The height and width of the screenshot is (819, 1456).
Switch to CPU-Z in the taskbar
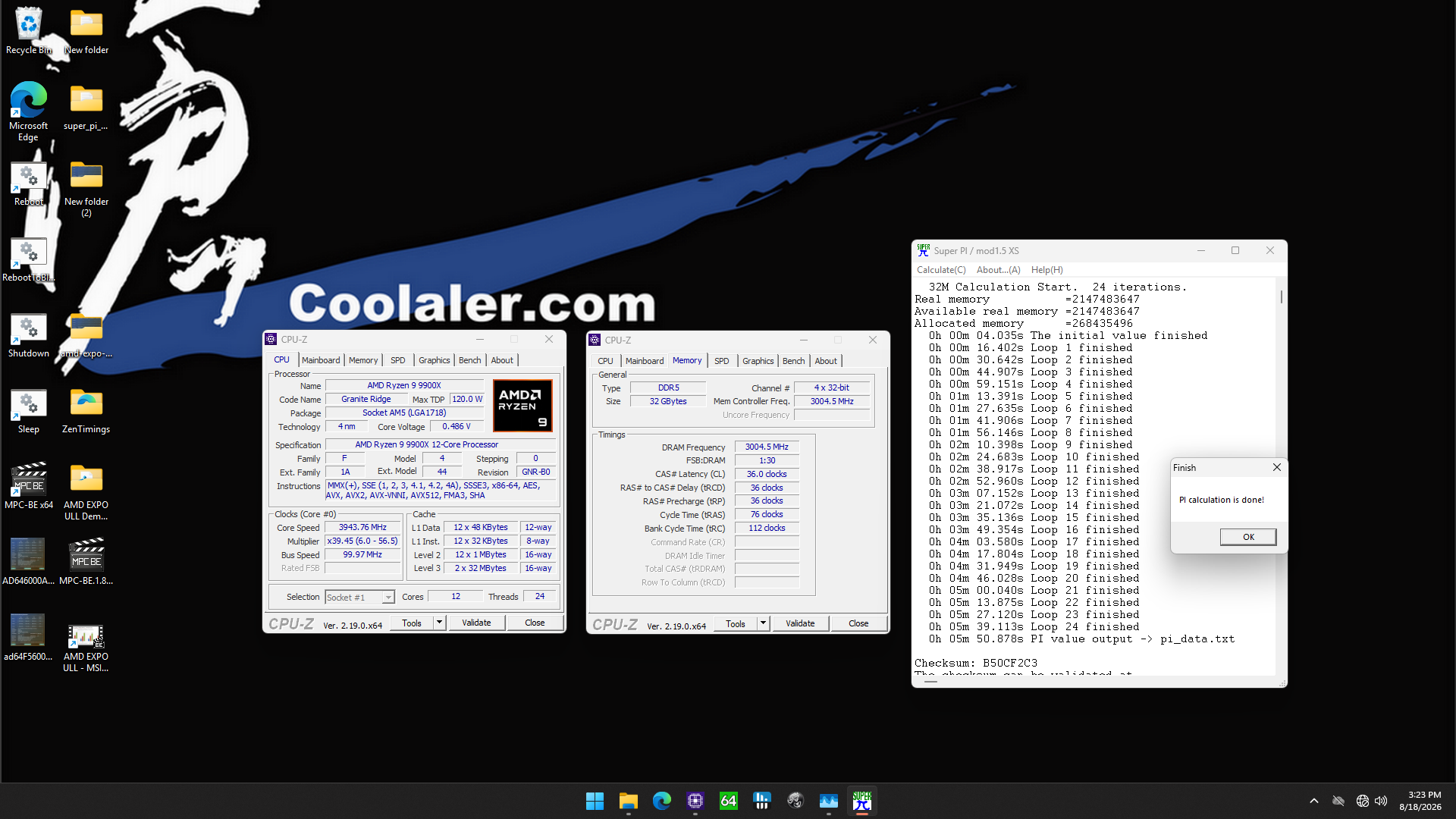[695, 801]
